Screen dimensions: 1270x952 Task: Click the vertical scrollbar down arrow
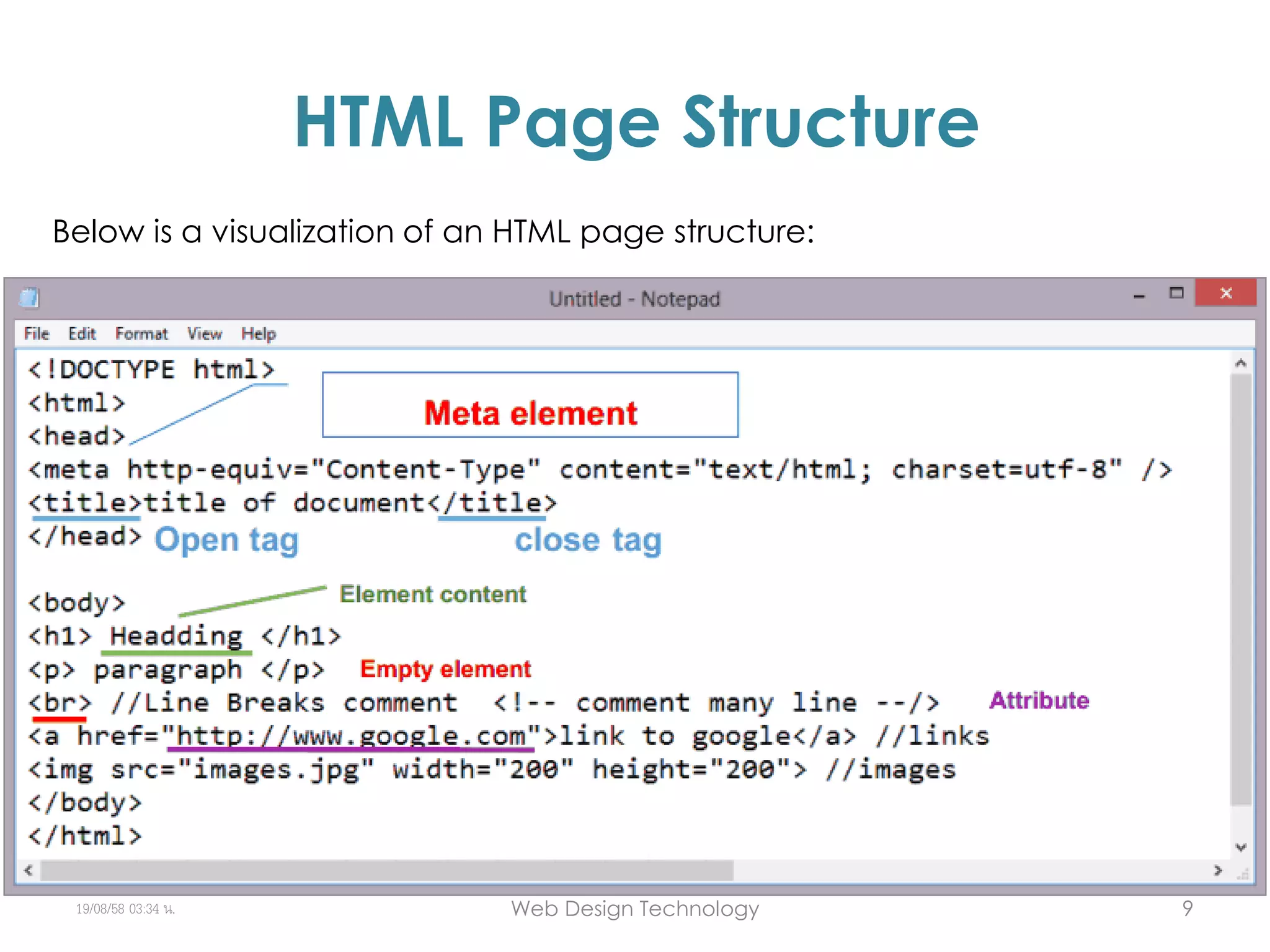click(x=1241, y=847)
